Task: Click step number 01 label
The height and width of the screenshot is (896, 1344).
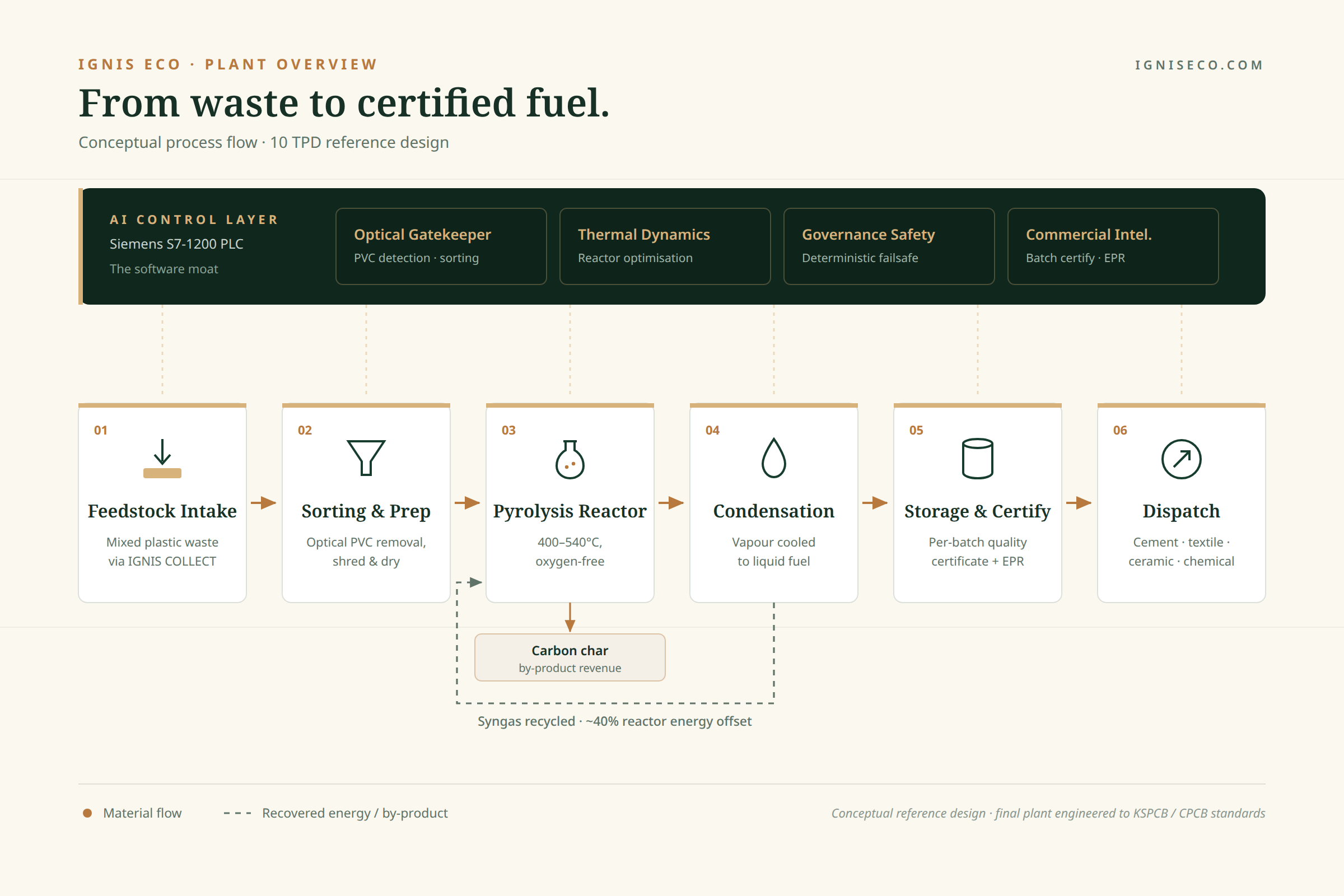Action: click(x=101, y=430)
